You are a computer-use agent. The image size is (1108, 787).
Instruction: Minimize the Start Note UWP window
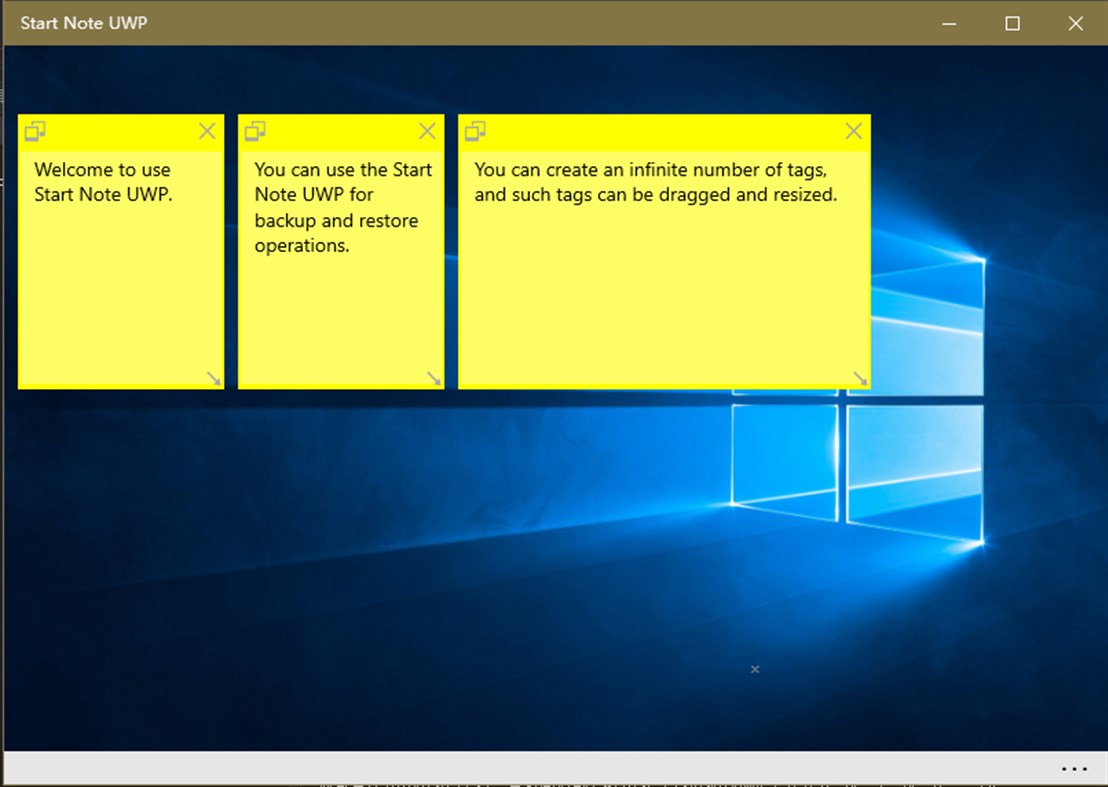point(948,22)
